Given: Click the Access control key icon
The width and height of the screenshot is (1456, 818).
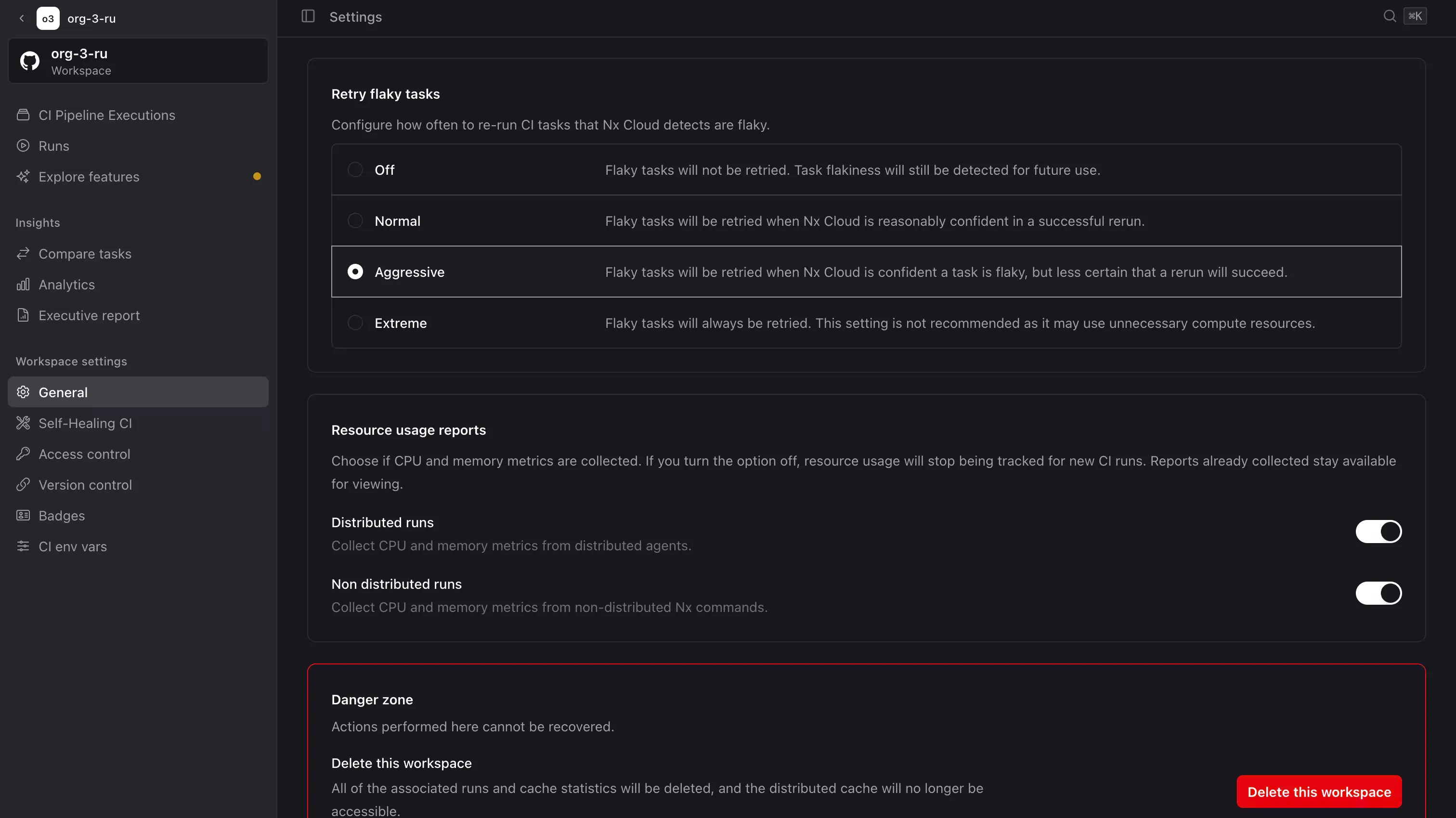Looking at the screenshot, I should [x=23, y=454].
